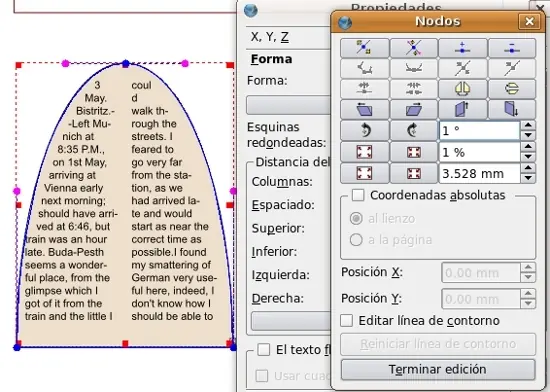Click the 'Espaciado:' label in Propiedades
The width and height of the screenshot is (550, 392).
(283, 205)
